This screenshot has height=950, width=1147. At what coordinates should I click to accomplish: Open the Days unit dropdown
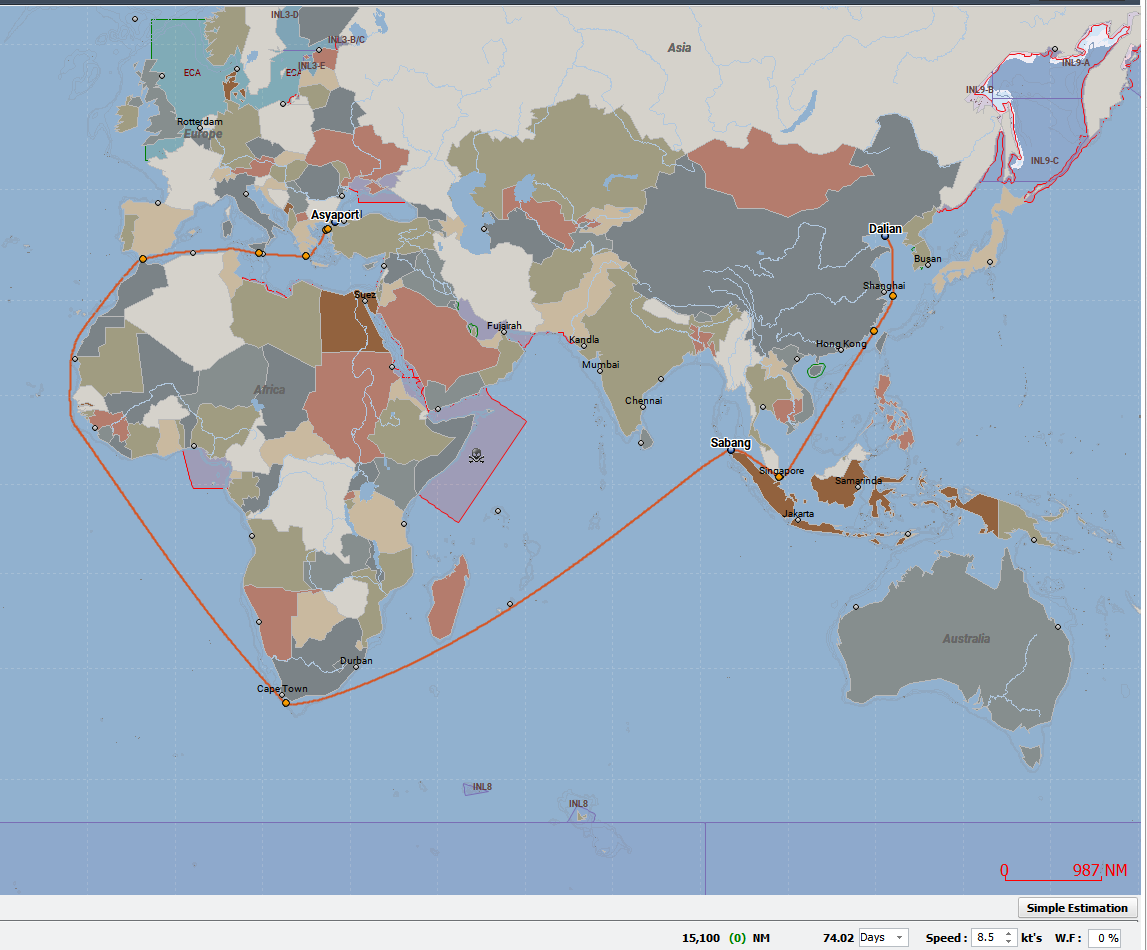pyautogui.click(x=883, y=938)
